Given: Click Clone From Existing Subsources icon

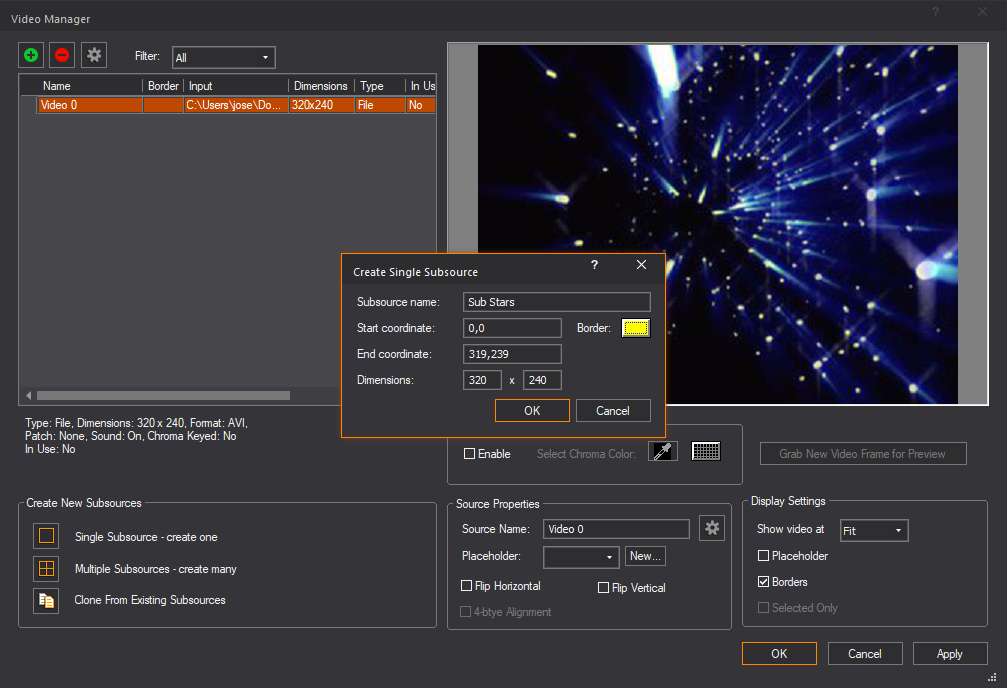Looking at the screenshot, I should pyautogui.click(x=46, y=601).
